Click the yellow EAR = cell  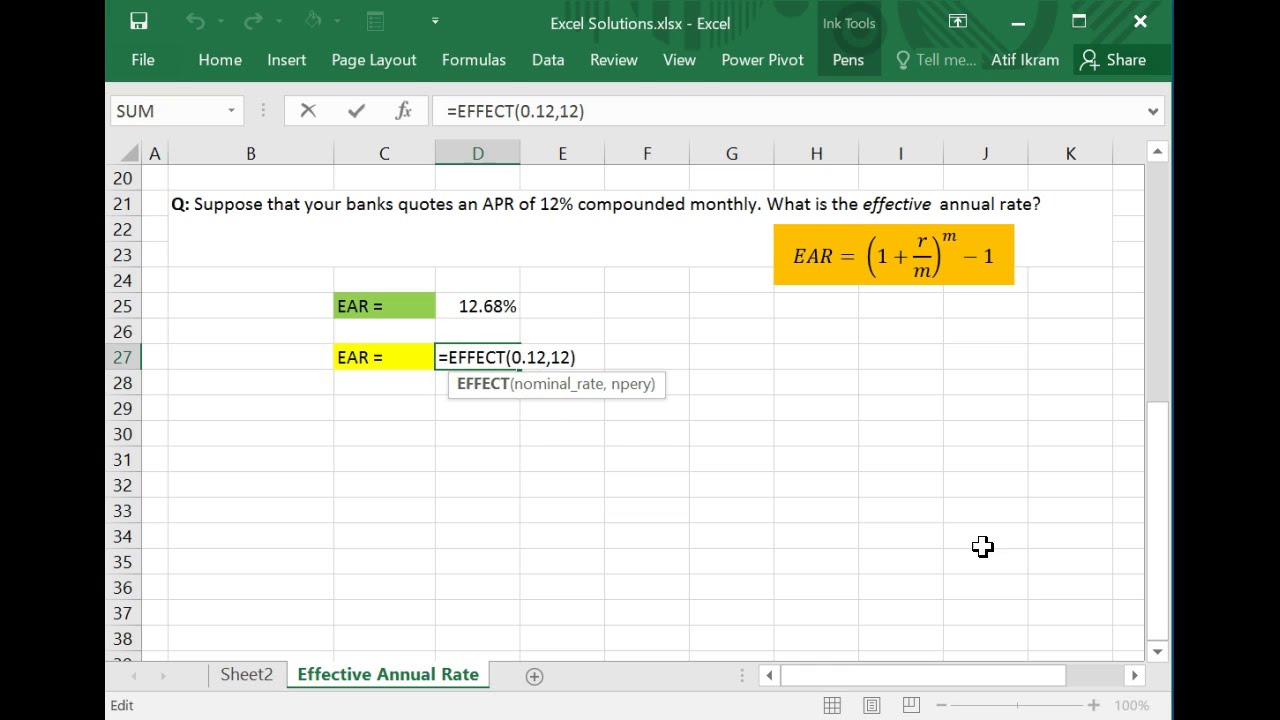384,357
